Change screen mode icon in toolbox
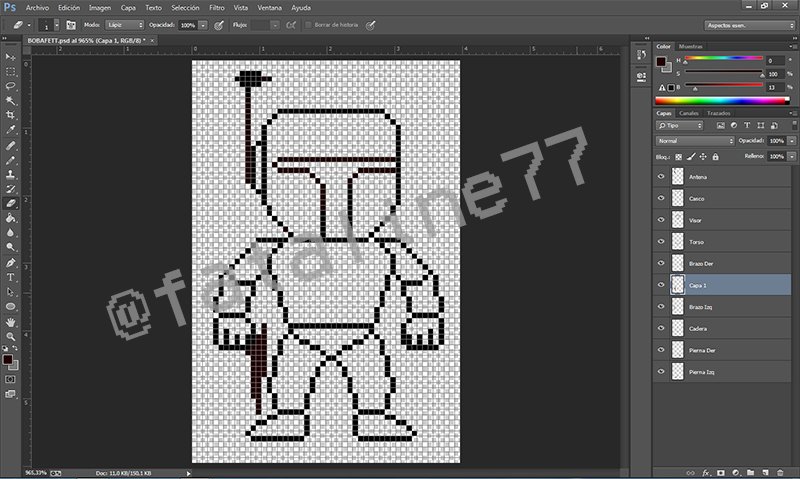Viewport: 800px width, 479px height. (10, 394)
